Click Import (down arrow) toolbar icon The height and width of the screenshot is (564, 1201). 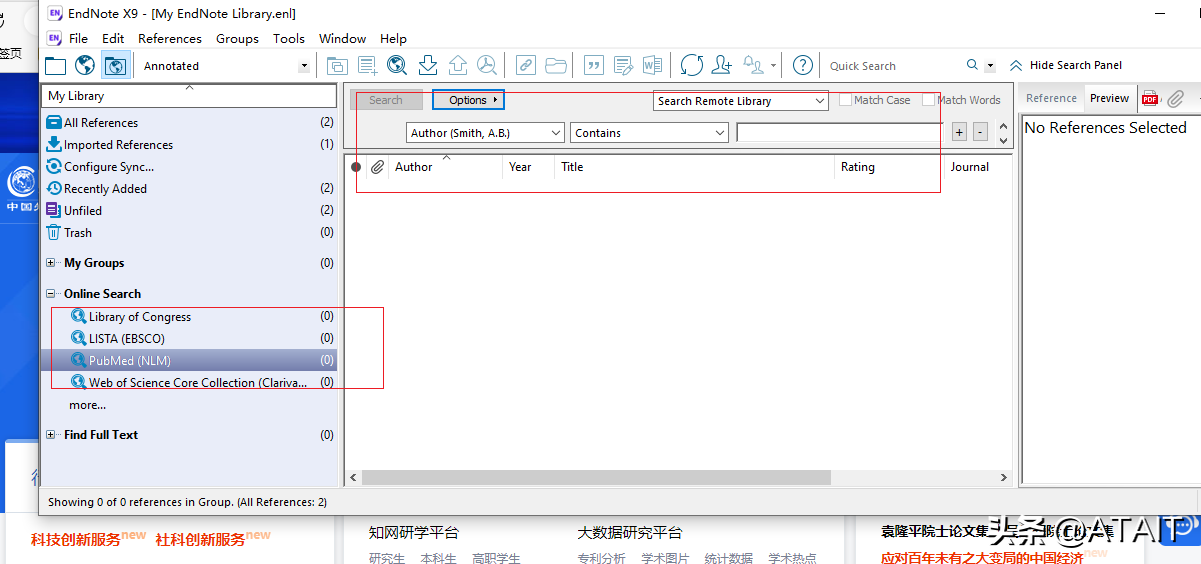(428, 66)
